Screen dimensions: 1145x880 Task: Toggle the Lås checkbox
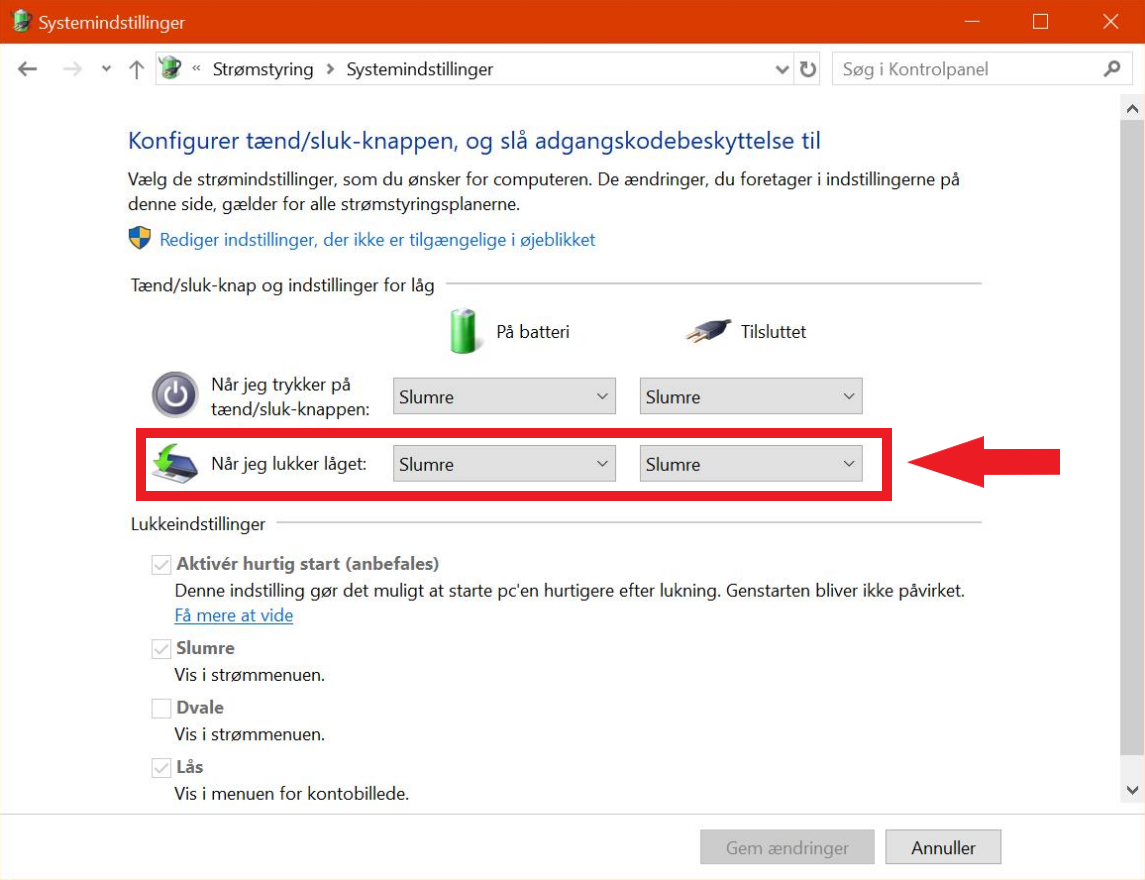161,768
